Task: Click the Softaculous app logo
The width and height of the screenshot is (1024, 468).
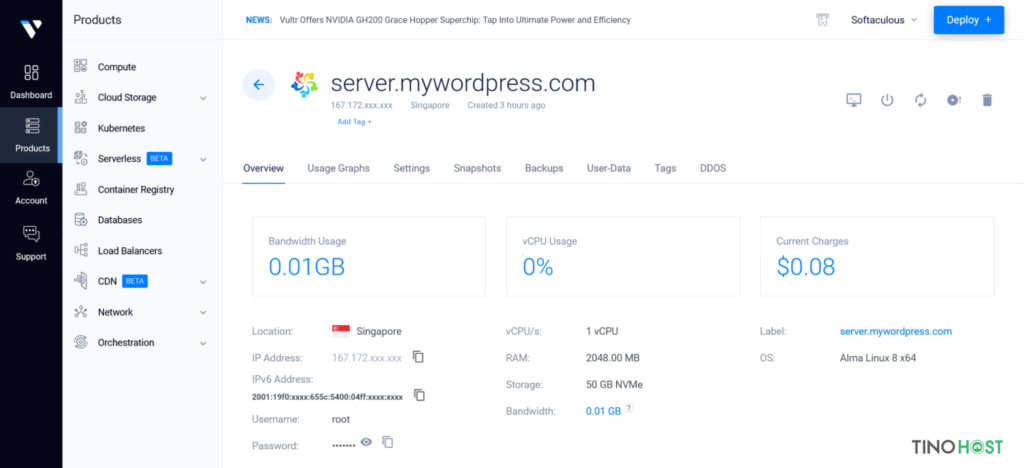Action: point(304,85)
